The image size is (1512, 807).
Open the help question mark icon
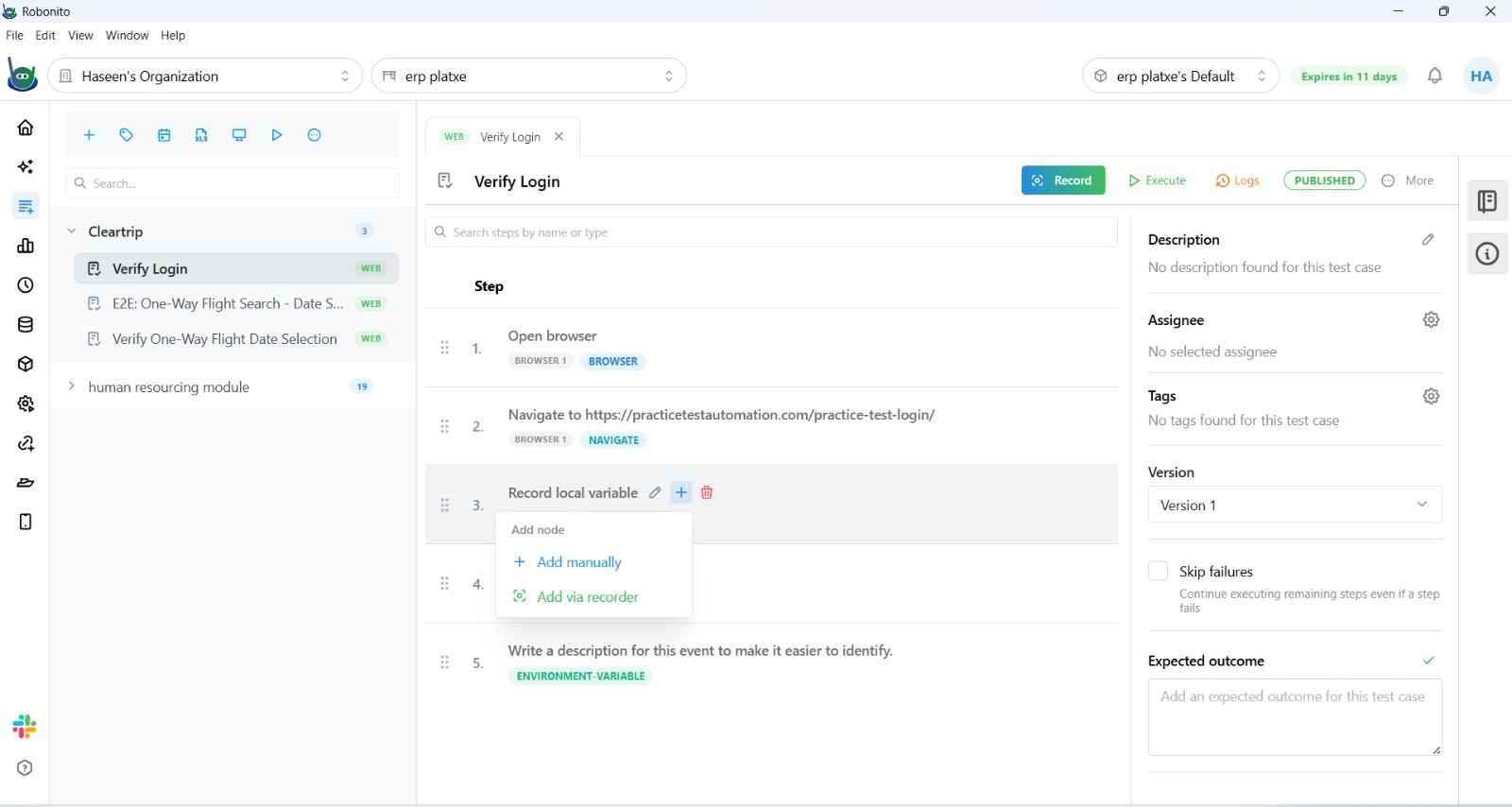click(x=25, y=768)
